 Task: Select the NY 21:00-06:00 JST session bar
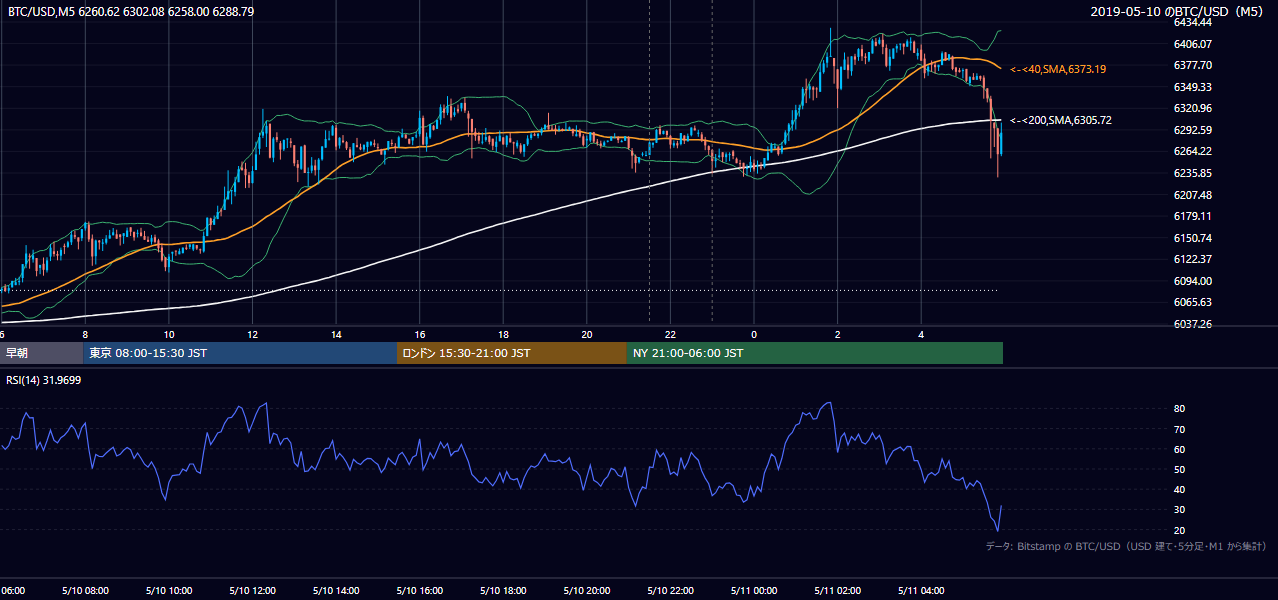815,353
